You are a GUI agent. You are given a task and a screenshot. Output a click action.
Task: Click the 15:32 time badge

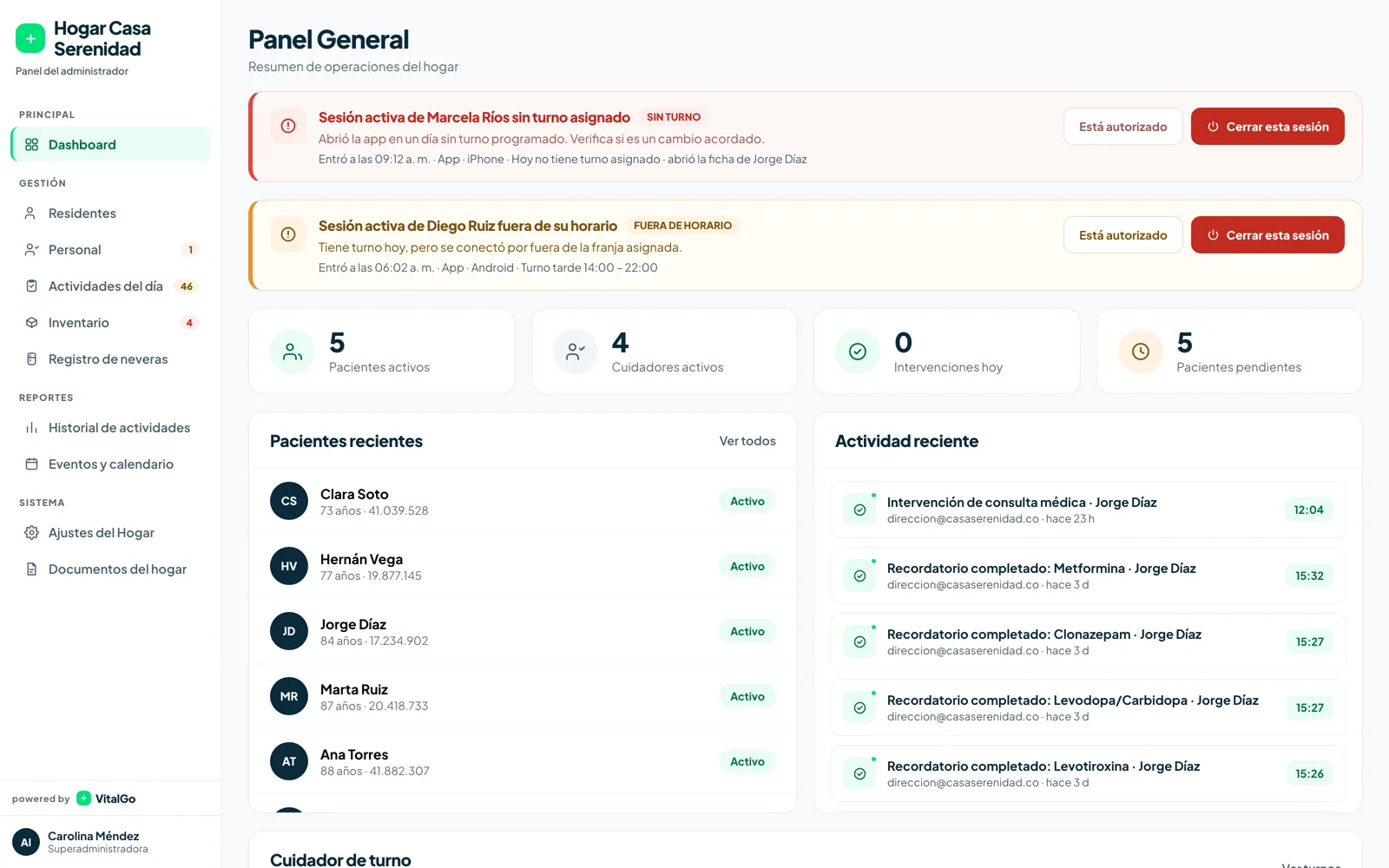coord(1309,575)
